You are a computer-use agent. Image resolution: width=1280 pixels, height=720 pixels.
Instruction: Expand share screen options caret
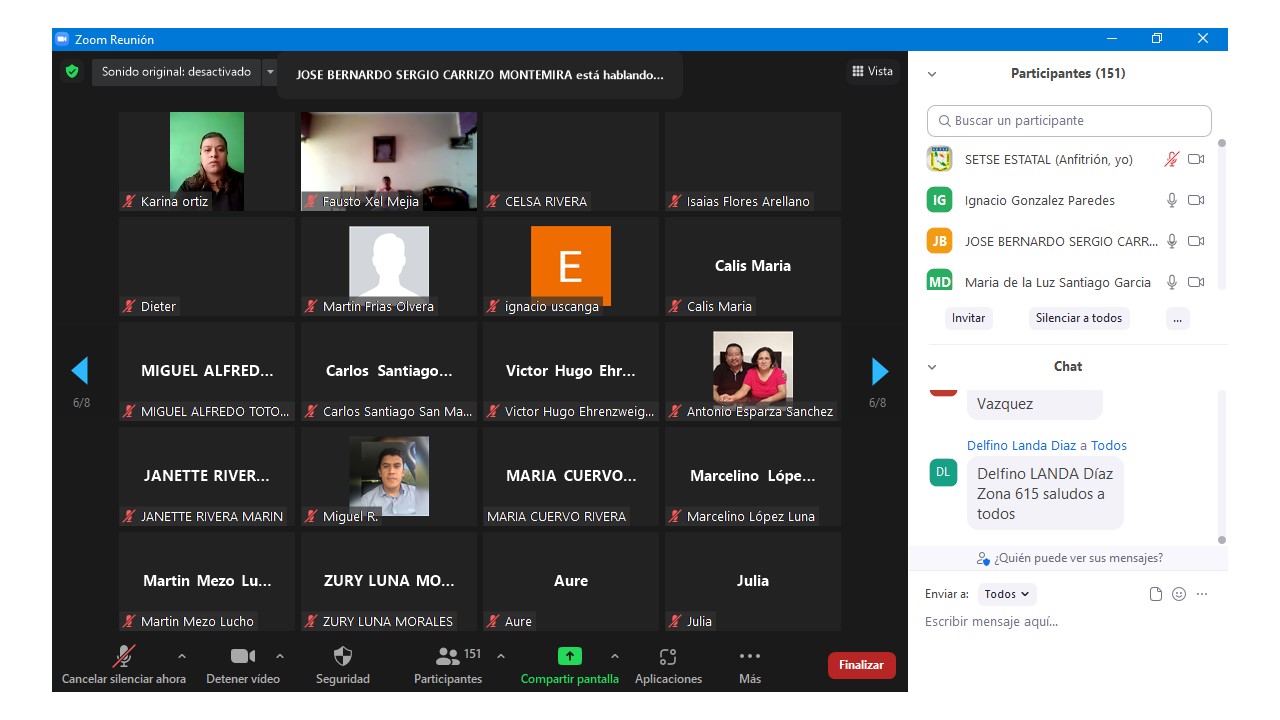coord(615,656)
